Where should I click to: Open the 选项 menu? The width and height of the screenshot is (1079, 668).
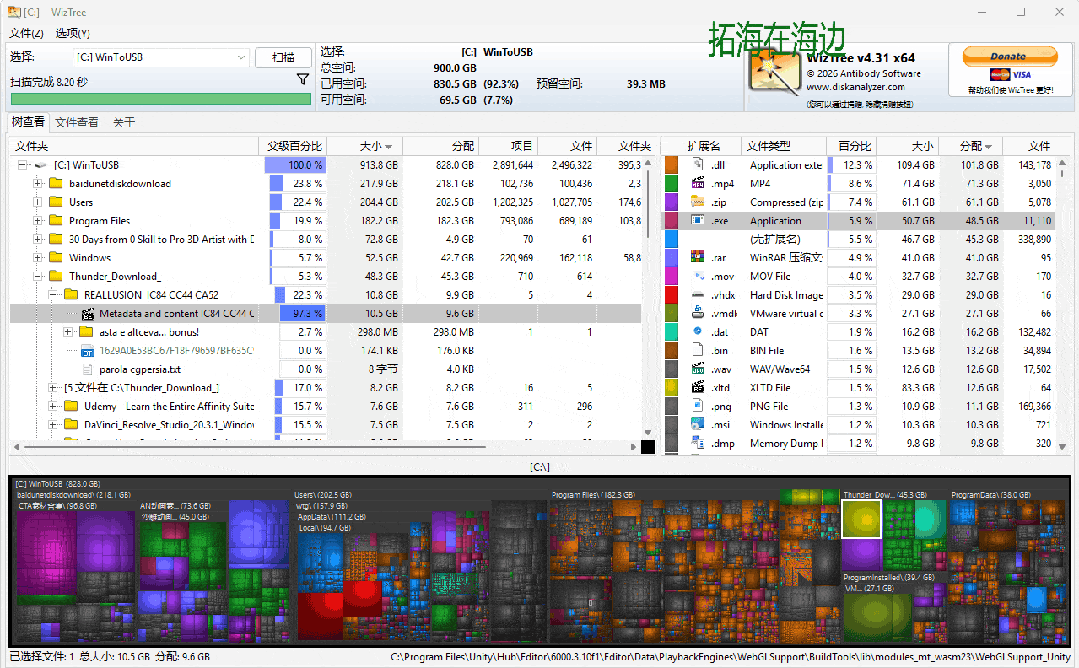(x=72, y=33)
